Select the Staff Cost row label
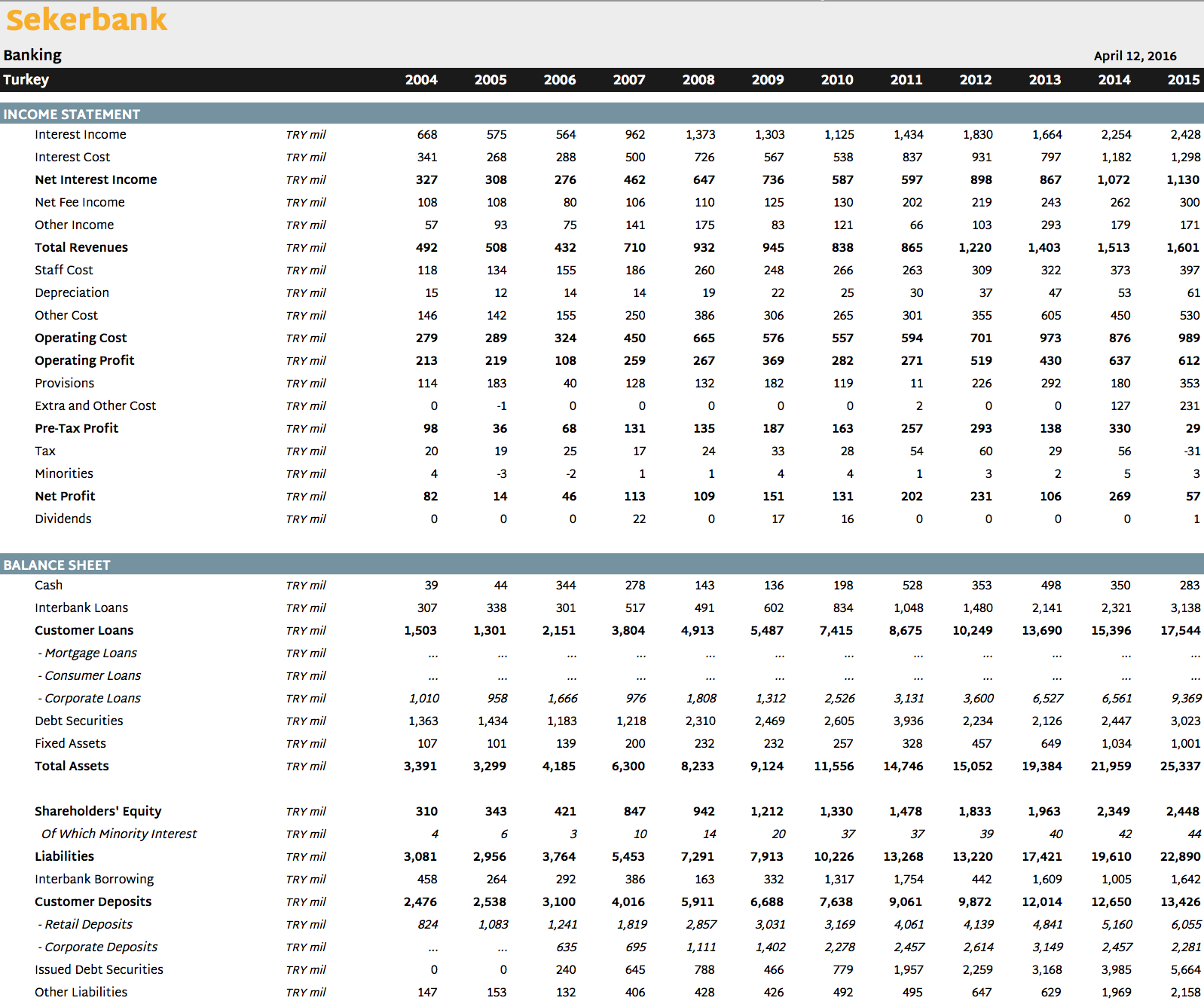This screenshot has width=1204, height=1007. [x=64, y=270]
